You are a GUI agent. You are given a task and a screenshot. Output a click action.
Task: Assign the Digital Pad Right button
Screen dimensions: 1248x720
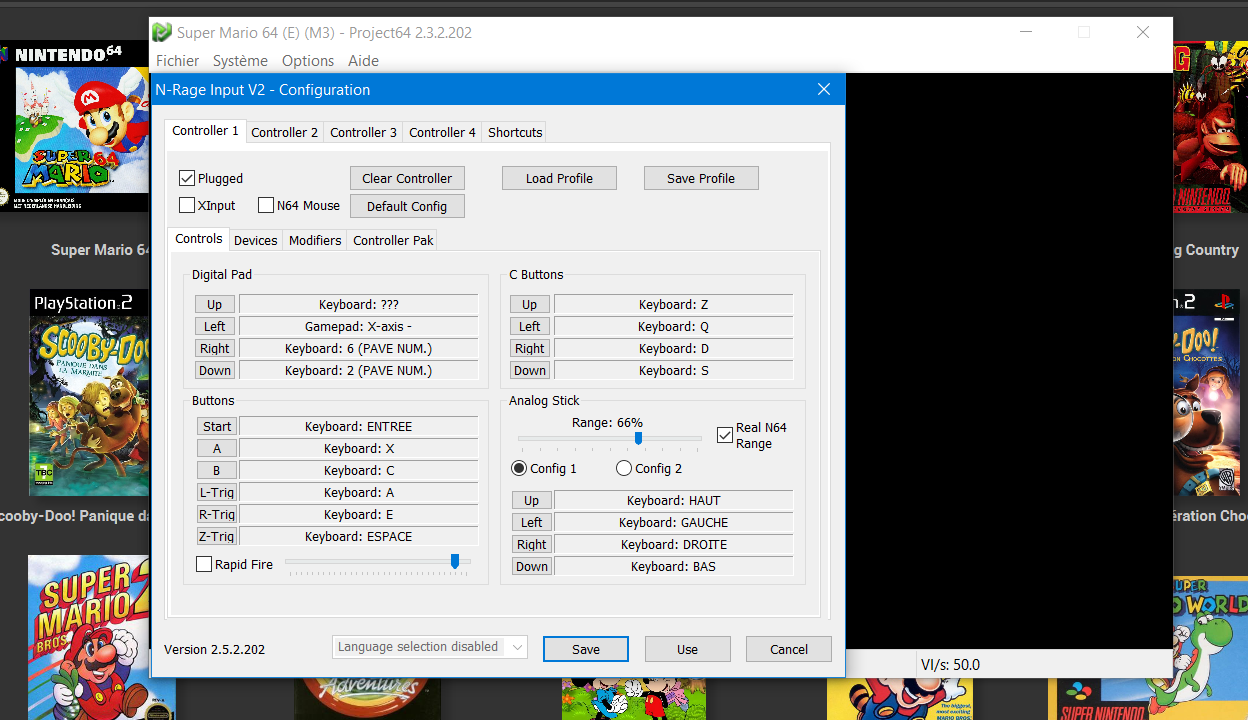[x=215, y=348]
